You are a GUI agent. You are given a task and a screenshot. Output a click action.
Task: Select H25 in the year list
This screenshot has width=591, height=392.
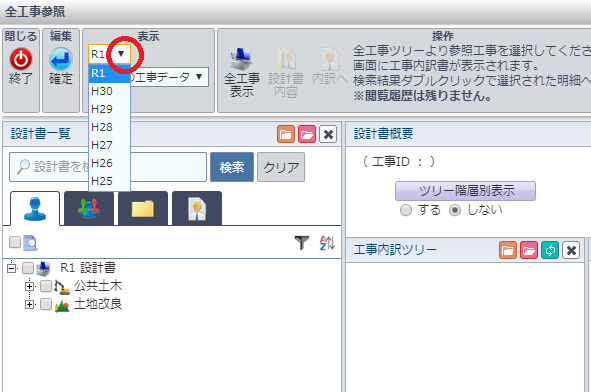point(109,182)
